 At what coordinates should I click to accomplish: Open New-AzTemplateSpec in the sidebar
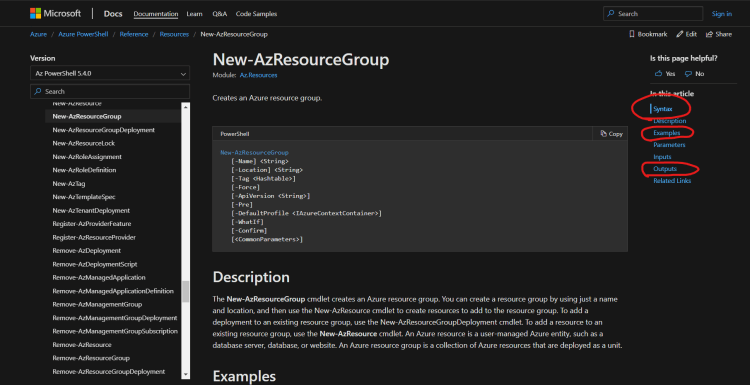[84, 197]
